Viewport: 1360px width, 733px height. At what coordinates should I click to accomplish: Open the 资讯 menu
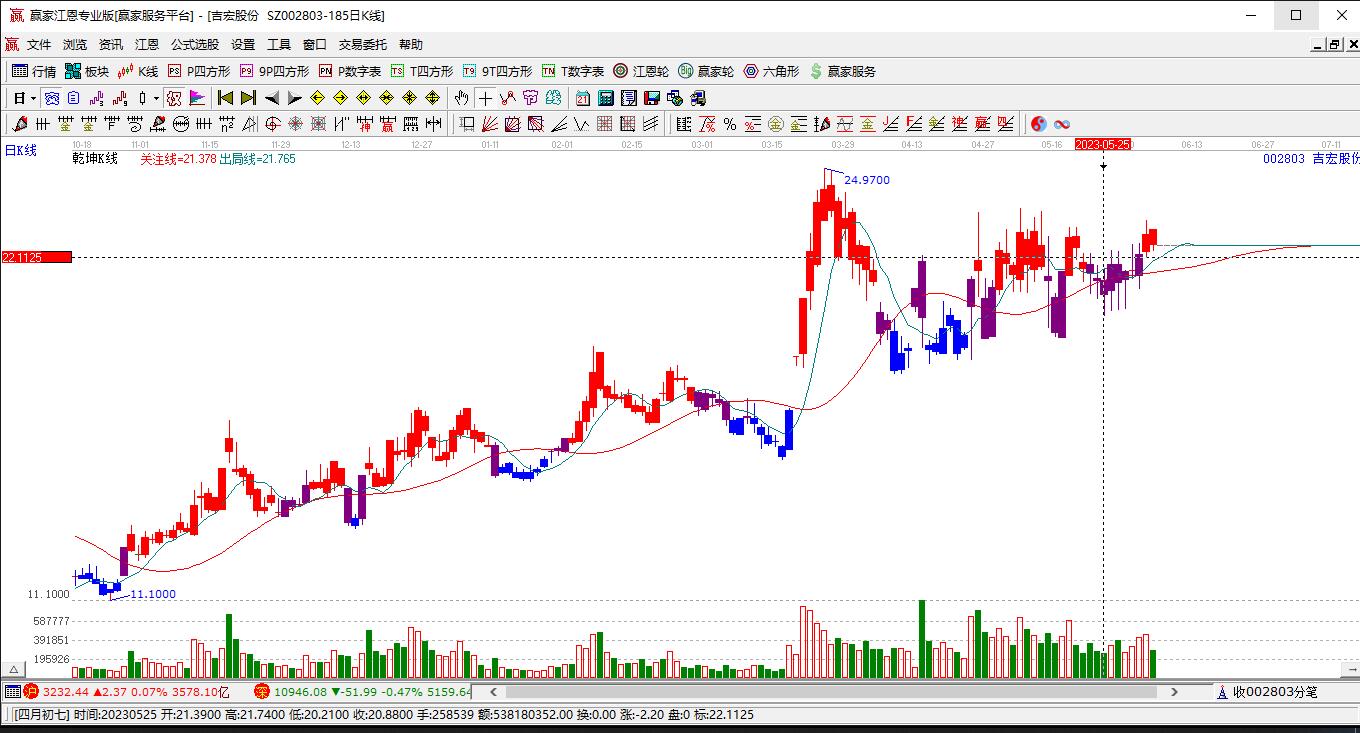111,45
